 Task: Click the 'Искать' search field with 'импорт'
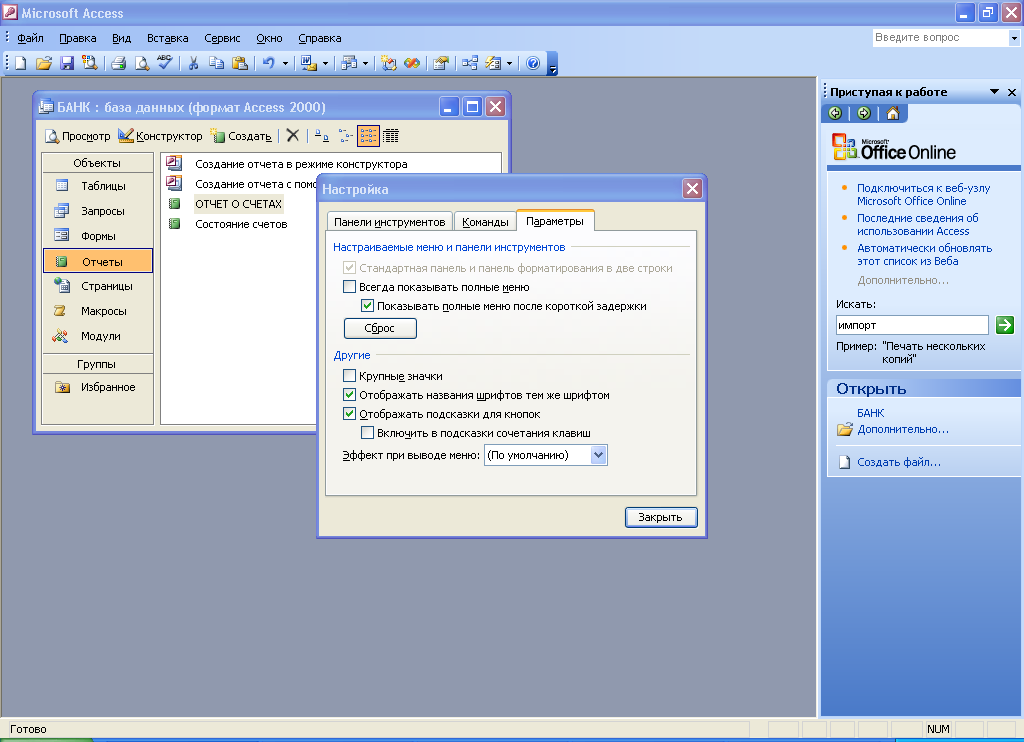(x=912, y=325)
